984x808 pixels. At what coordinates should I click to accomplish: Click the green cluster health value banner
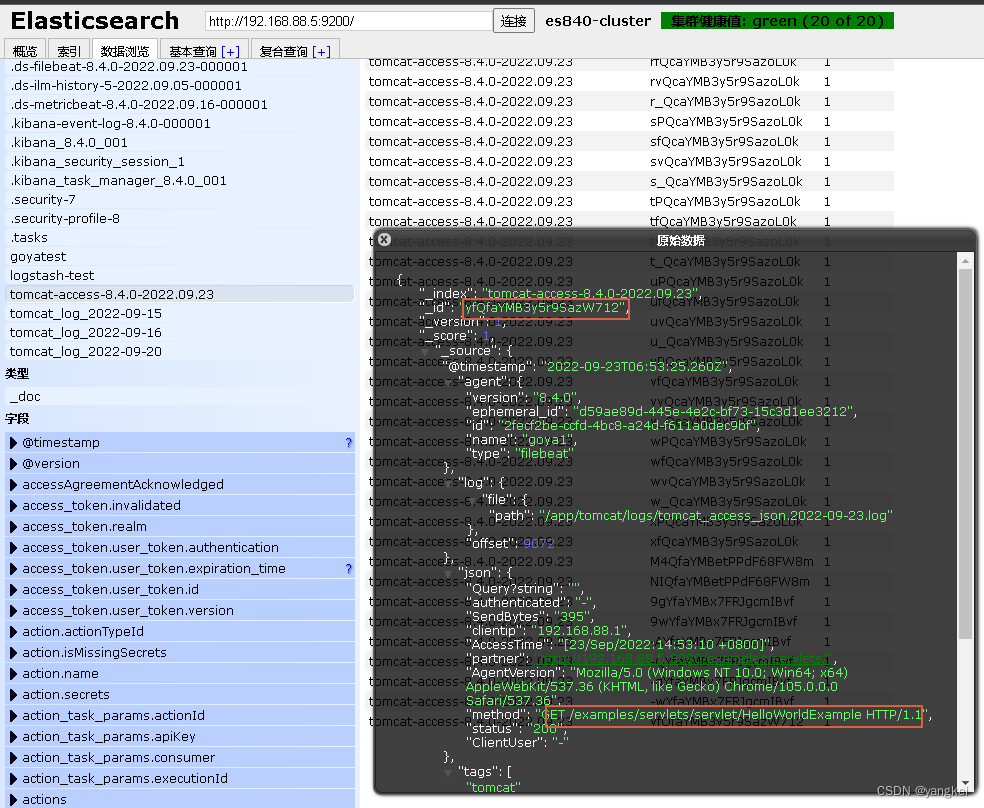pyautogui.click(x=778, y=20)
